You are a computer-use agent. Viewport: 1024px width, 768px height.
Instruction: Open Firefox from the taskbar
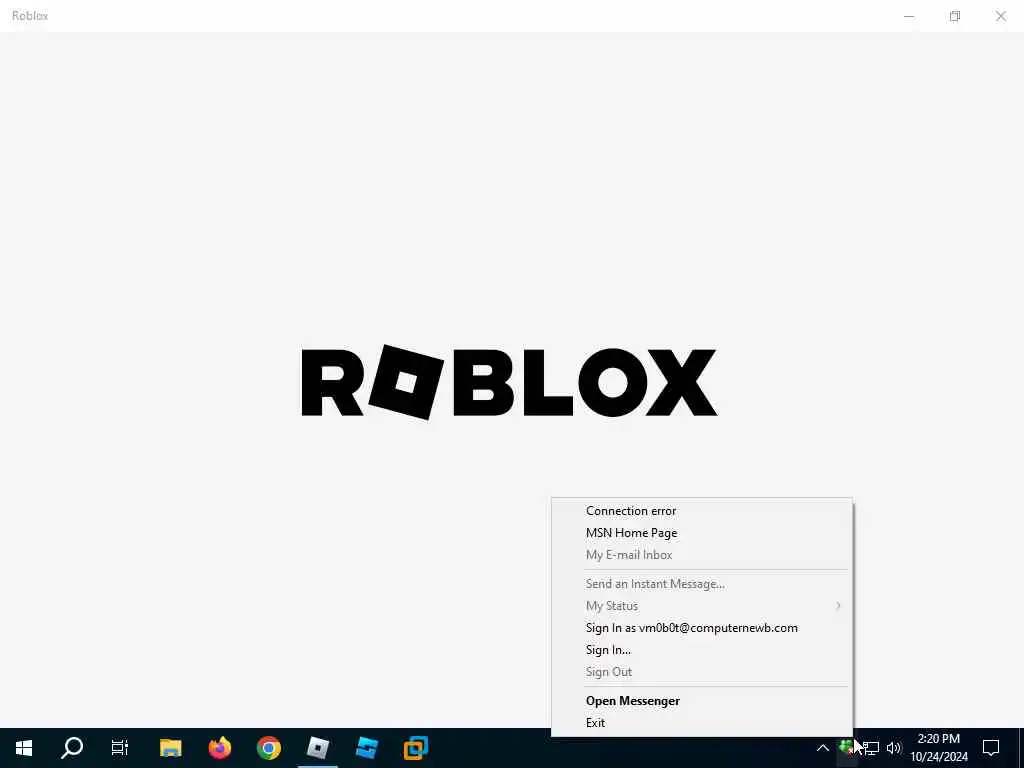219,748
